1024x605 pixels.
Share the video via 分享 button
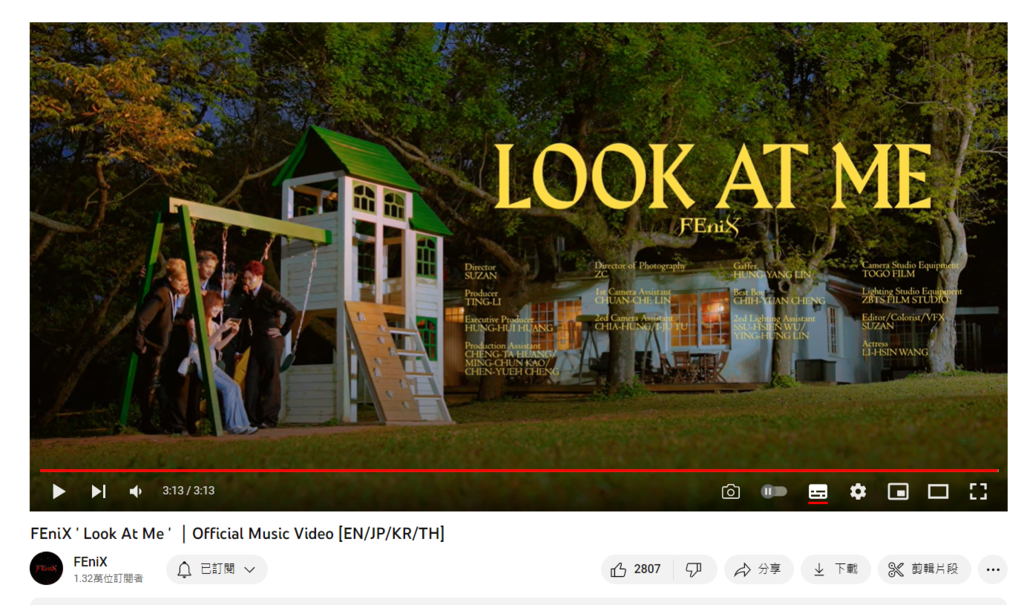click(759, 570)
